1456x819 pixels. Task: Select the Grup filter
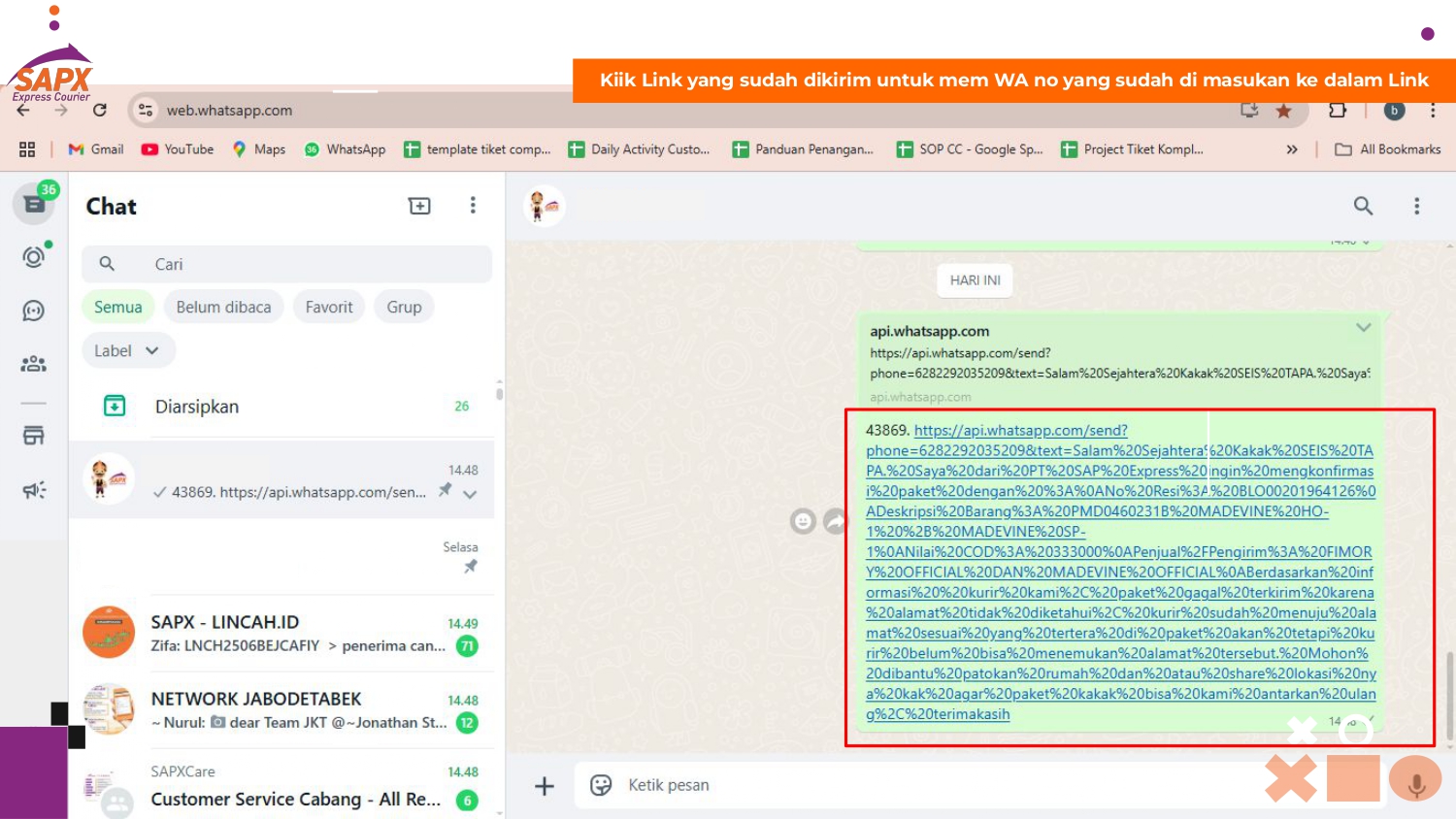[x=404, y=307]
